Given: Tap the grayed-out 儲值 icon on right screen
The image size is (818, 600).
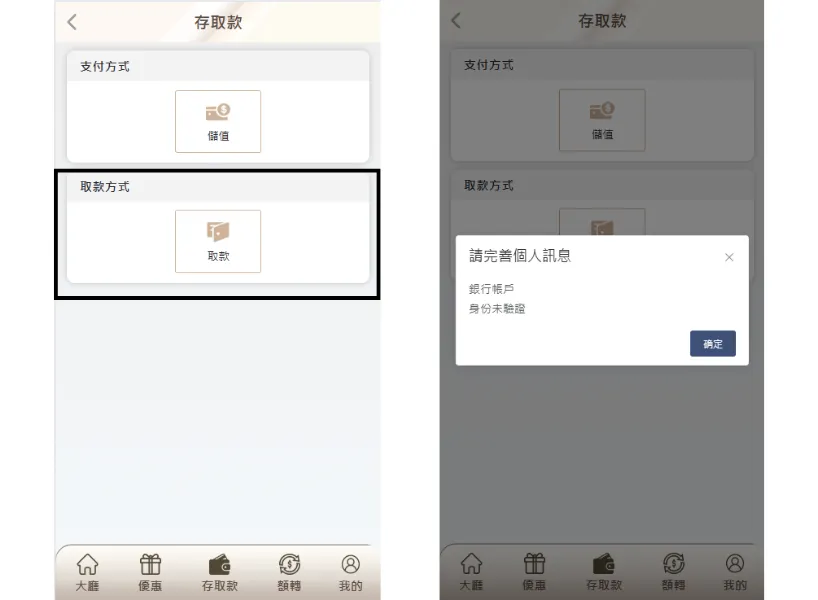Looking at the screenshot, I should [x=602, y=119].
